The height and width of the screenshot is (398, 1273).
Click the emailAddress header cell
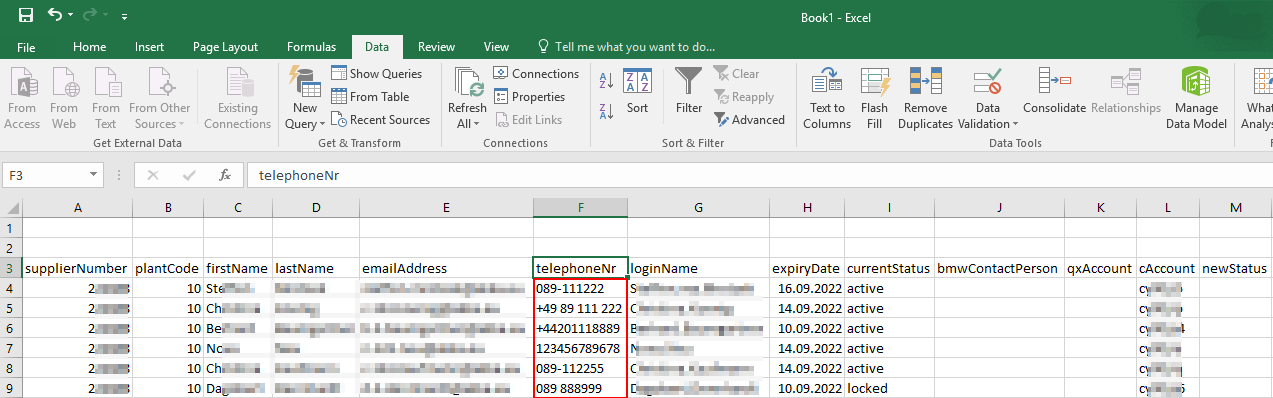coord(446,268)
